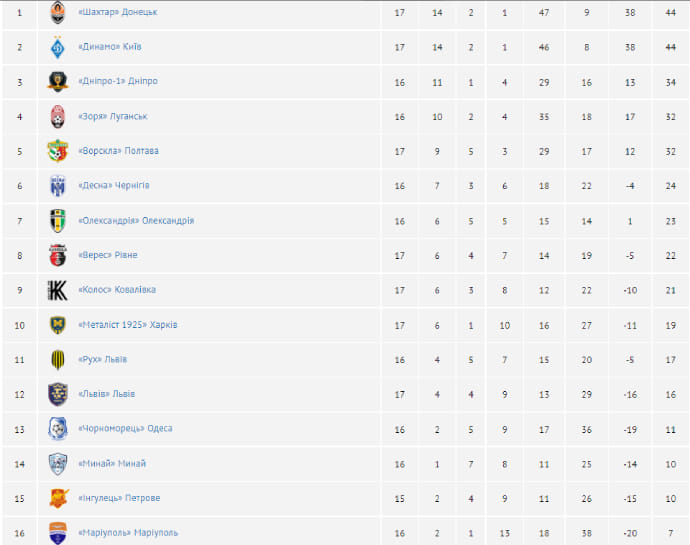Image resolution: width=690 pixels, height=545 pixels.
Task: Click the Dnipro-1 club crest
Action: tap(58, 82)
